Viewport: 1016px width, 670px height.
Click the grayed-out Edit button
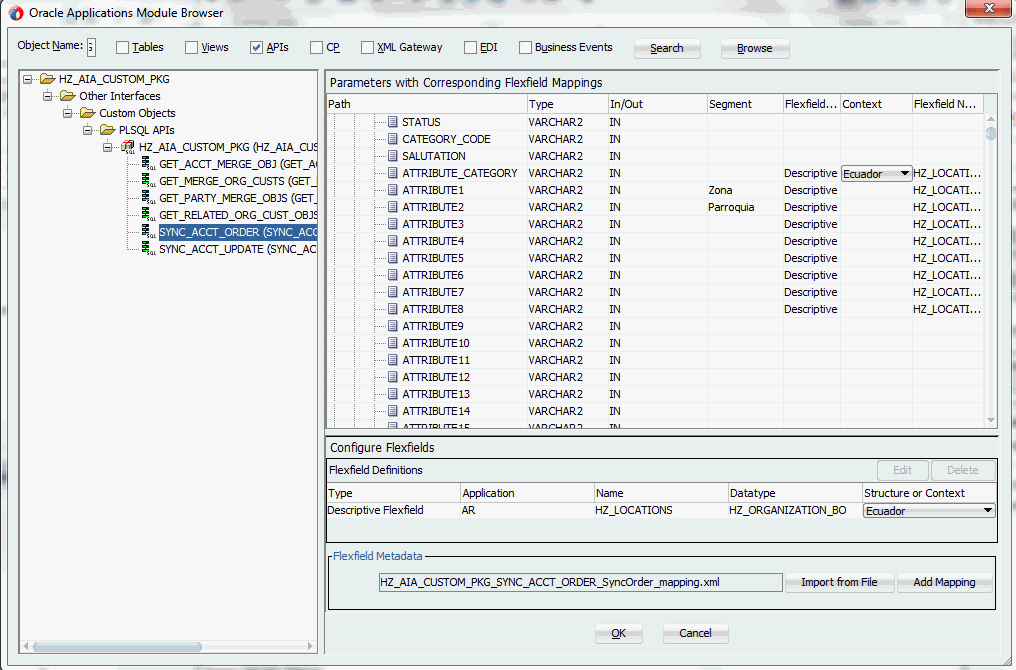[903, 470]
